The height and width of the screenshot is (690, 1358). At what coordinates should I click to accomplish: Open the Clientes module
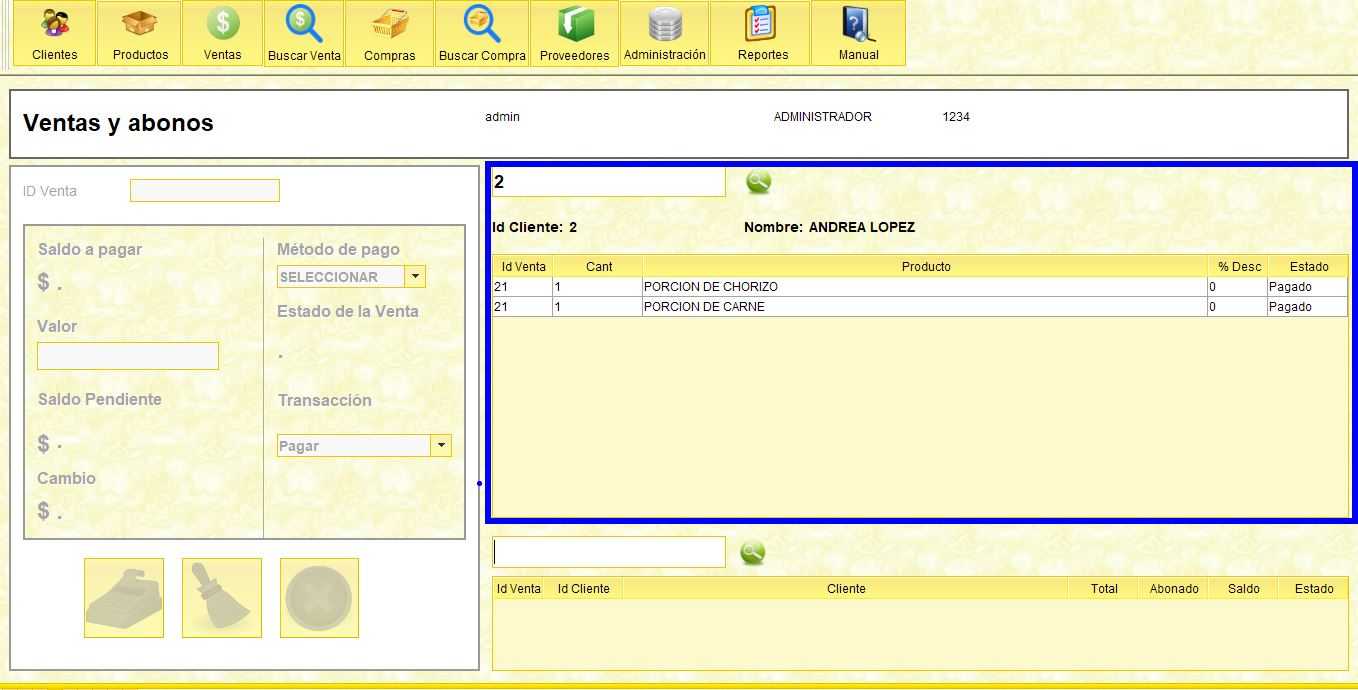54,33
